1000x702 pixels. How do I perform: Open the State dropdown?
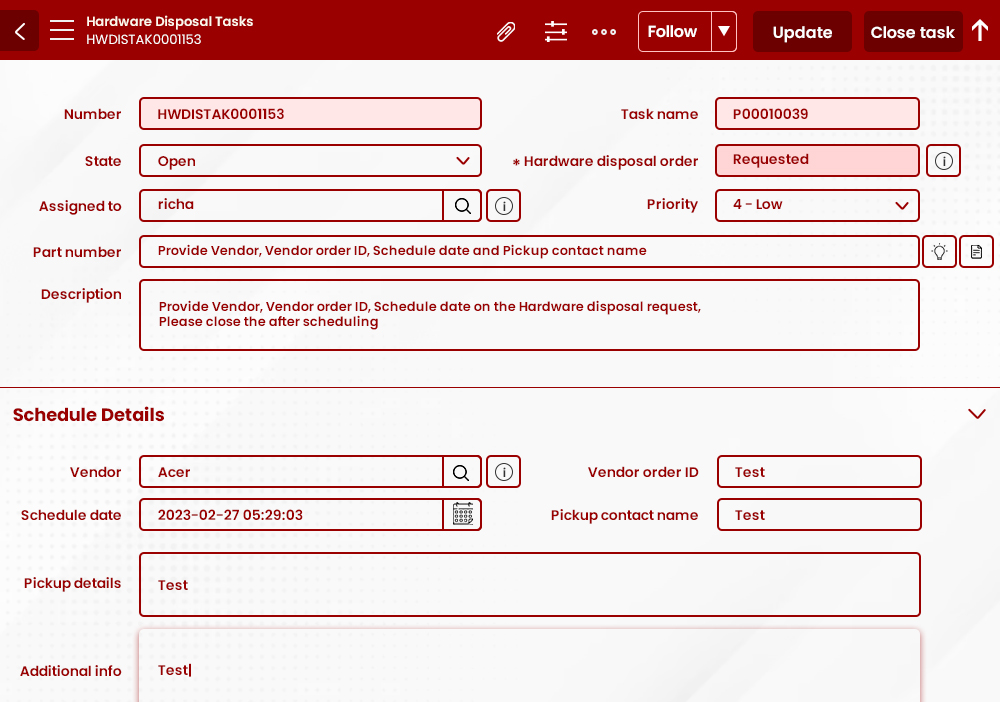463,160
